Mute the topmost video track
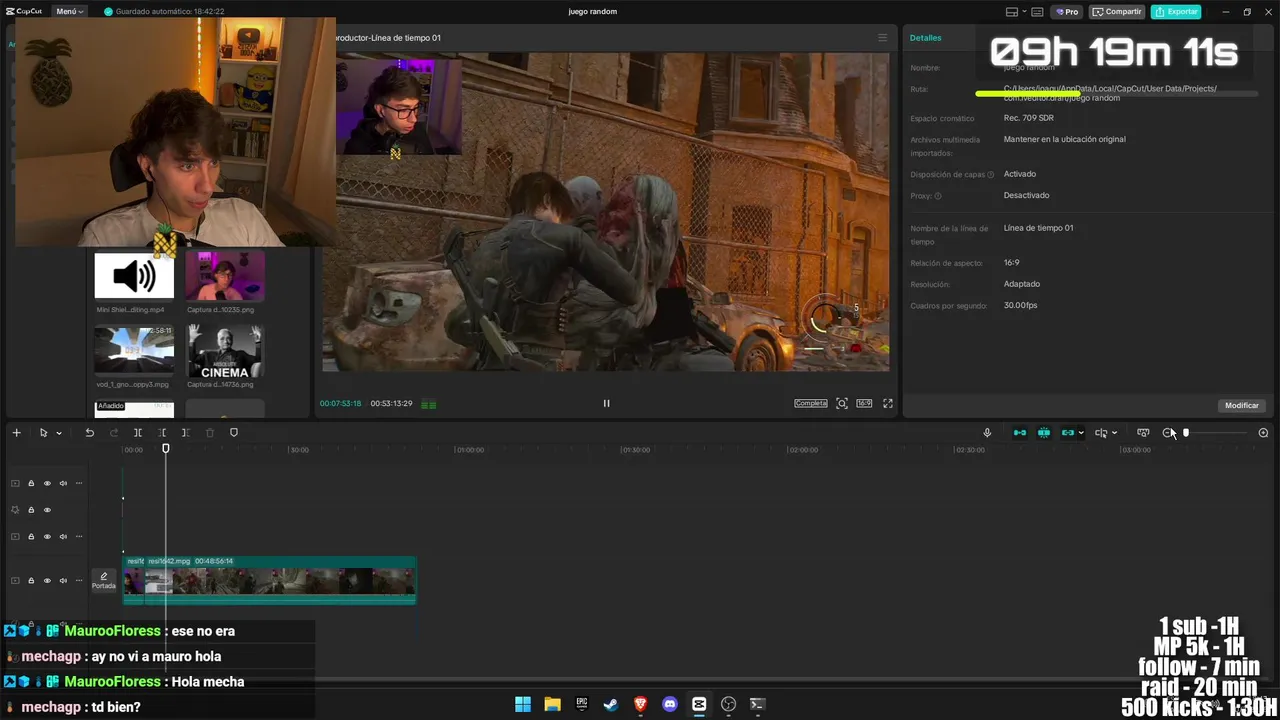This screenshot has width=1280, height=720. [x=63, y=483]
